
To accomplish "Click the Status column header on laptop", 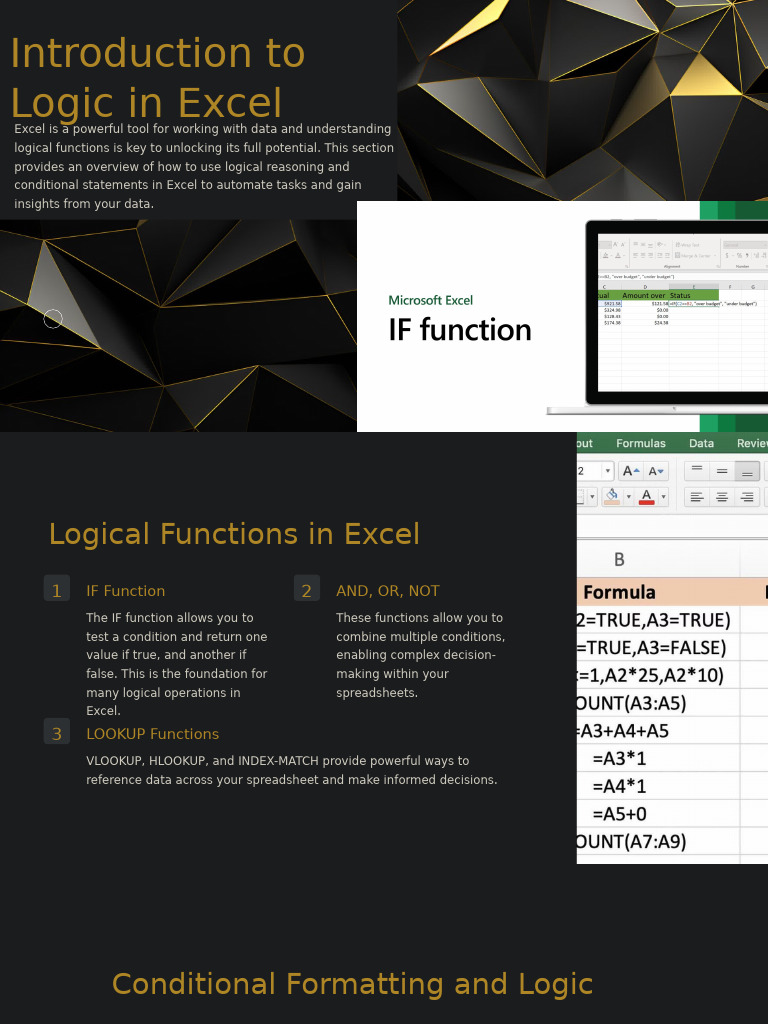I will [694, 296].
